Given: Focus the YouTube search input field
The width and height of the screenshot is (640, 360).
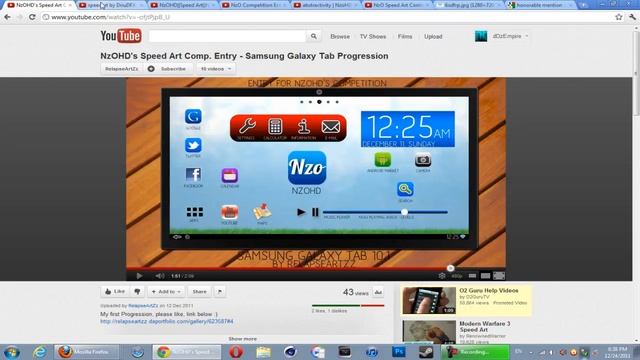Looking at the screenshot, I should point(227,36).
